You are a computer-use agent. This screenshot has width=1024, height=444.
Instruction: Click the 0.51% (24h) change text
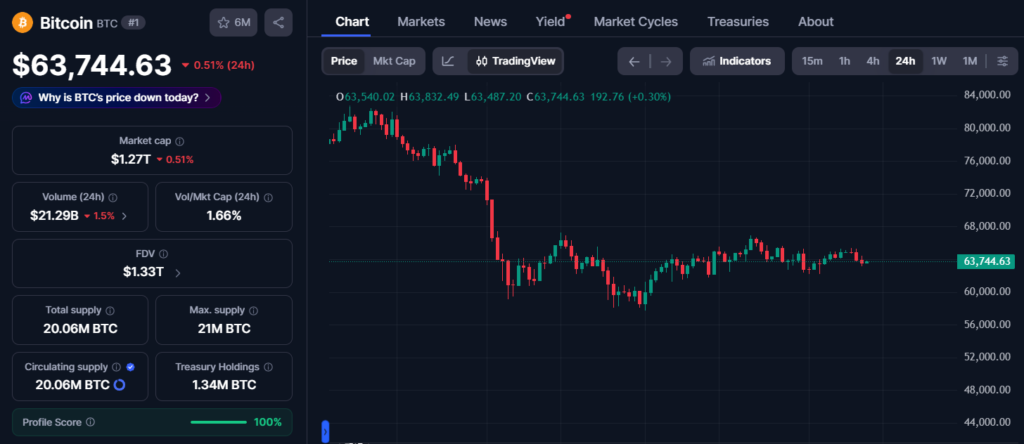coord(223,65)
